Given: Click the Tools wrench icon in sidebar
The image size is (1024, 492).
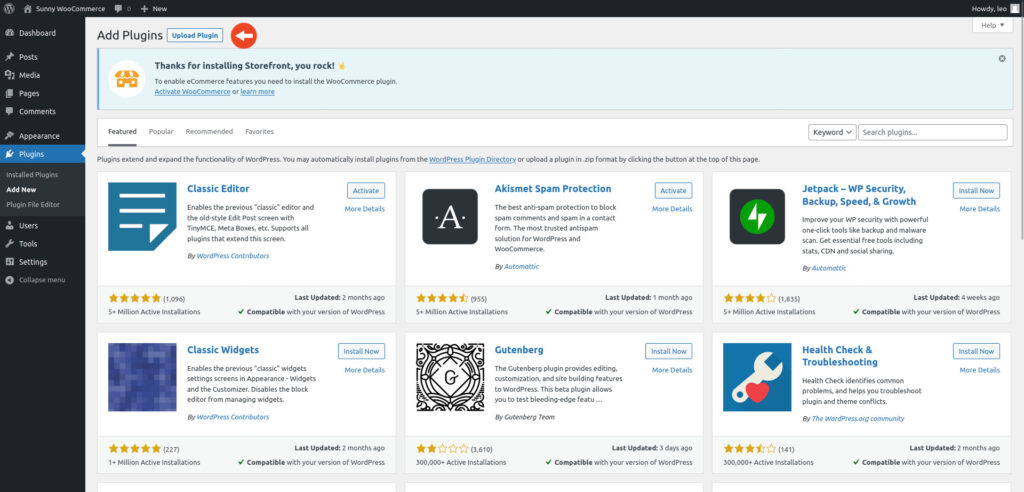Looking at the screenshot, I should pos(9,244).
